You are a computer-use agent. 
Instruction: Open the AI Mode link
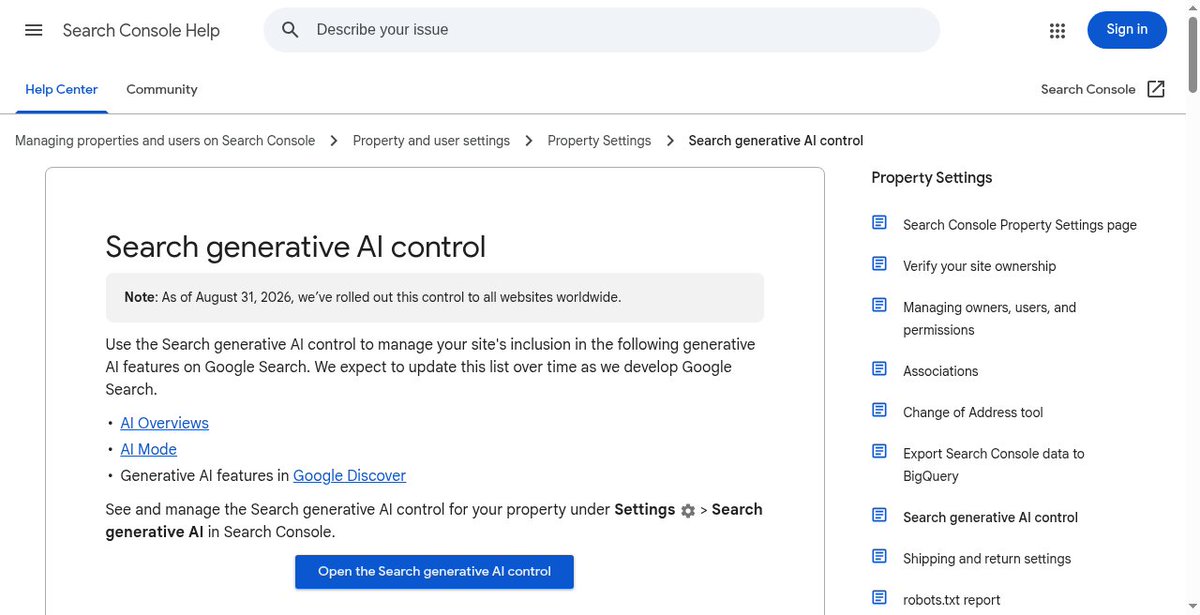point(149,450)
